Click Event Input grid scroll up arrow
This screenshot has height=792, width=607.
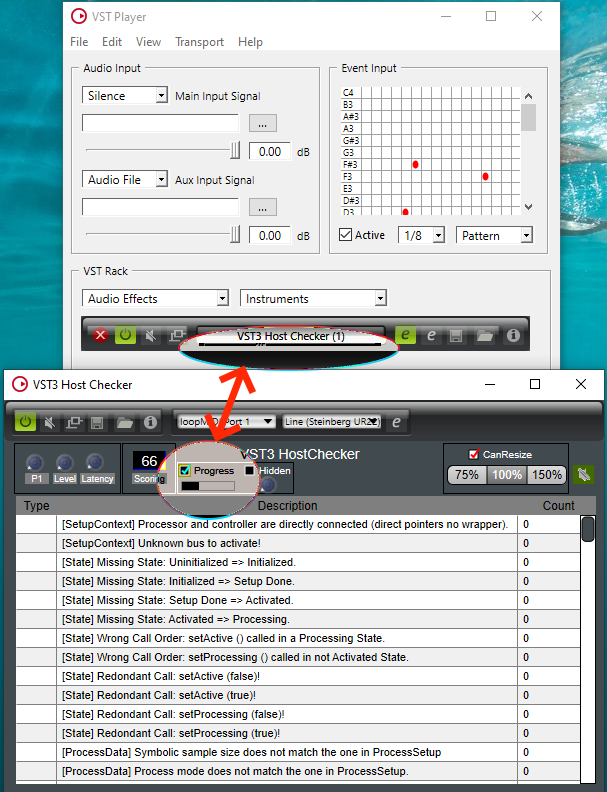[528, 95]
